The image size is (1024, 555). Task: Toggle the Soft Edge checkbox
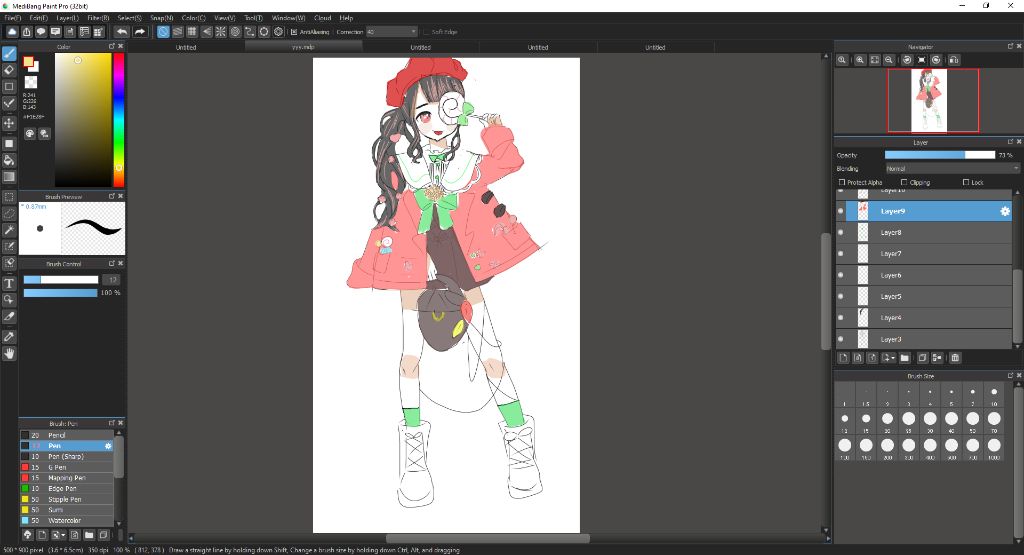coord(426,31)
